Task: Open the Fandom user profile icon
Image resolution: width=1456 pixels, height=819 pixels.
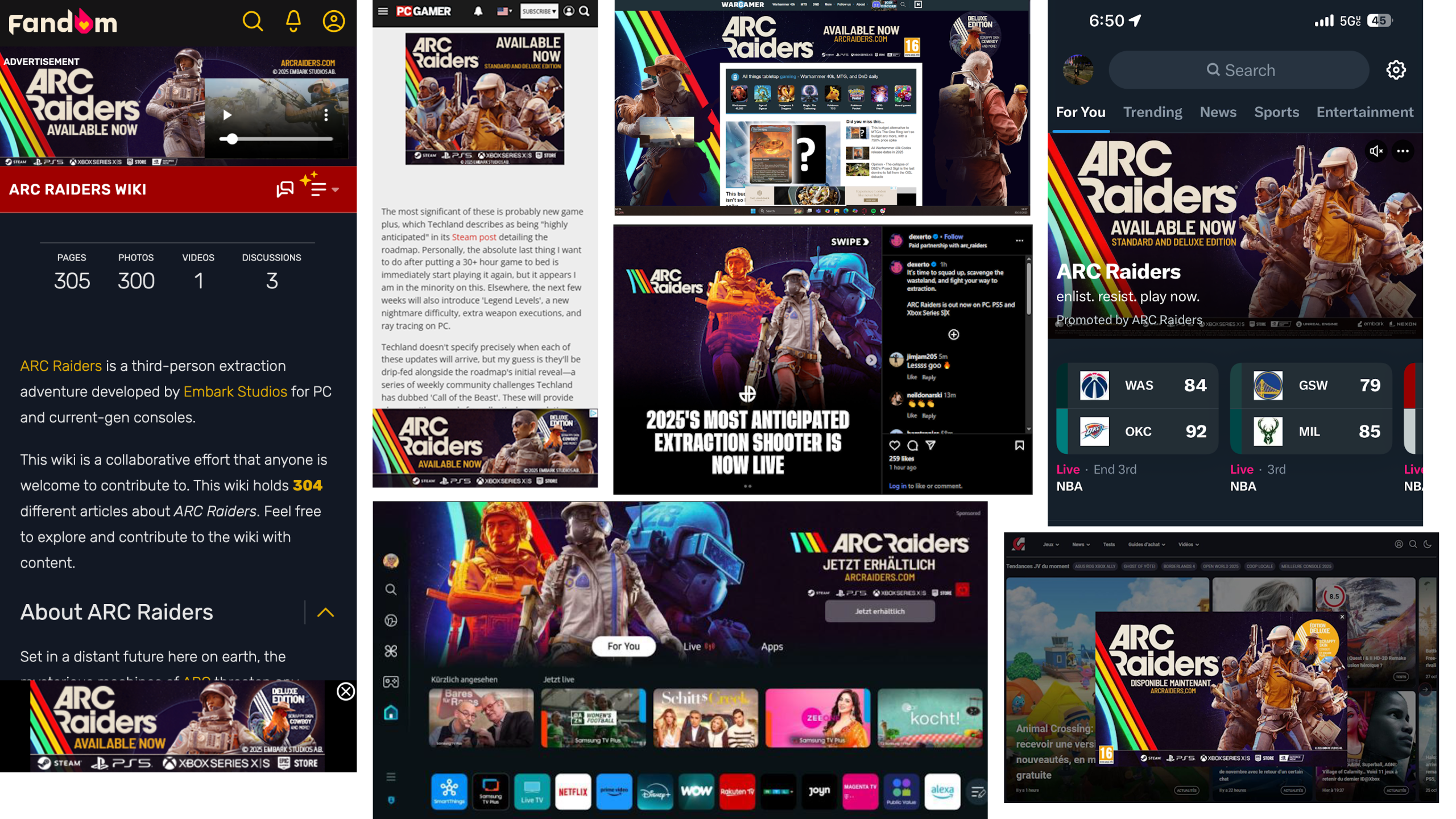Action: [334, 22]
